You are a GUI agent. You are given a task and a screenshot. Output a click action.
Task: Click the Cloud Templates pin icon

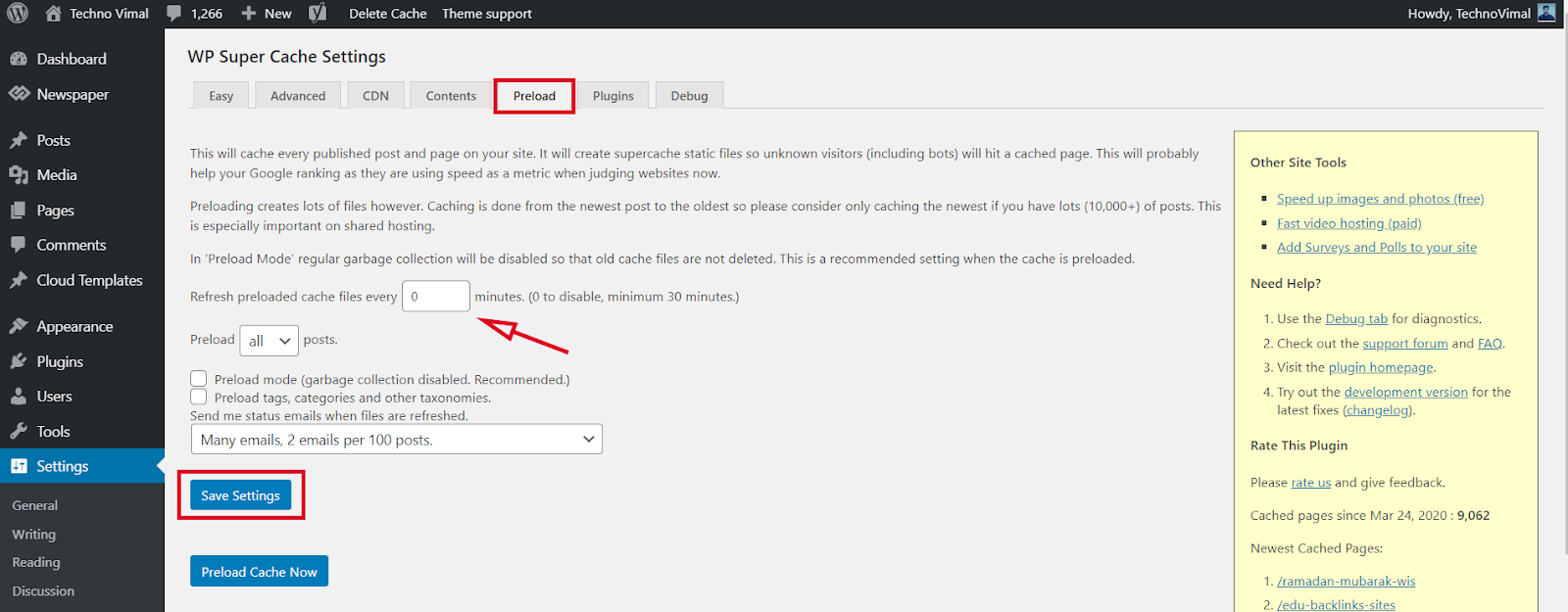[19, 280]
